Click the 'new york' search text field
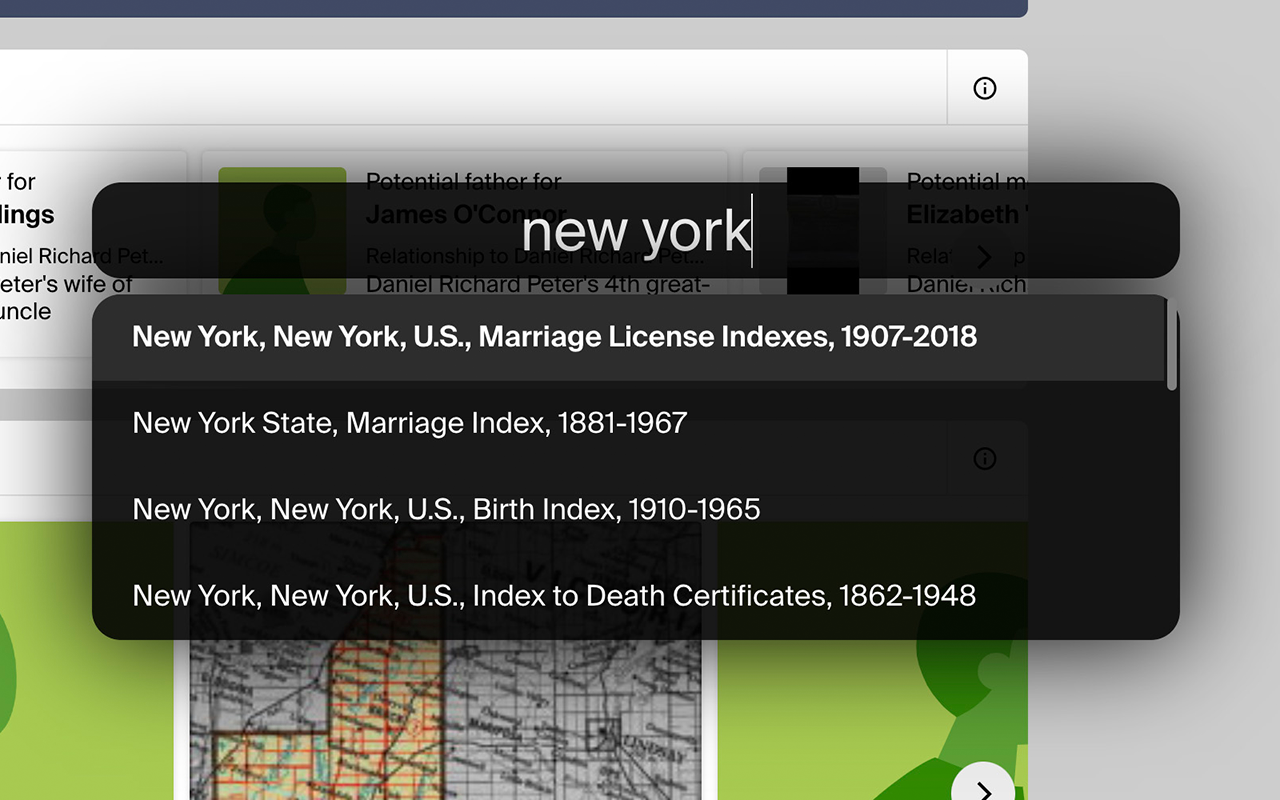Viewport: 1280px width, 800px height. (636, 231)
